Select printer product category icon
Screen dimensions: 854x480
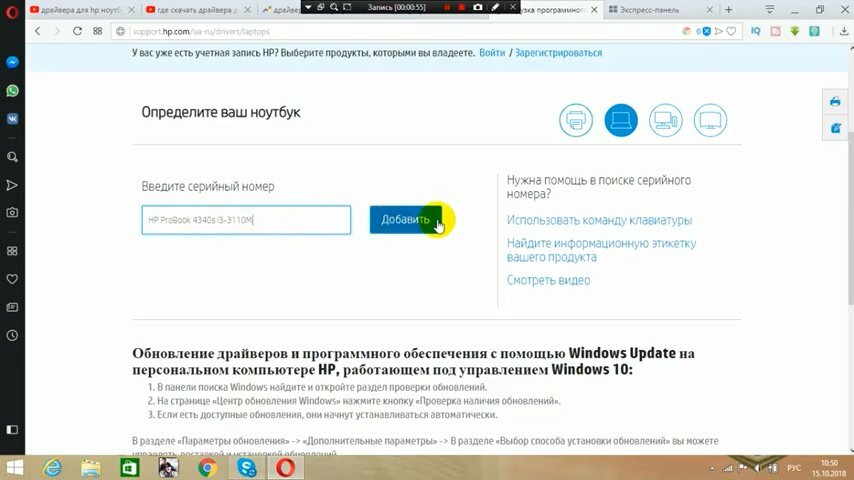tap(576, 120)
